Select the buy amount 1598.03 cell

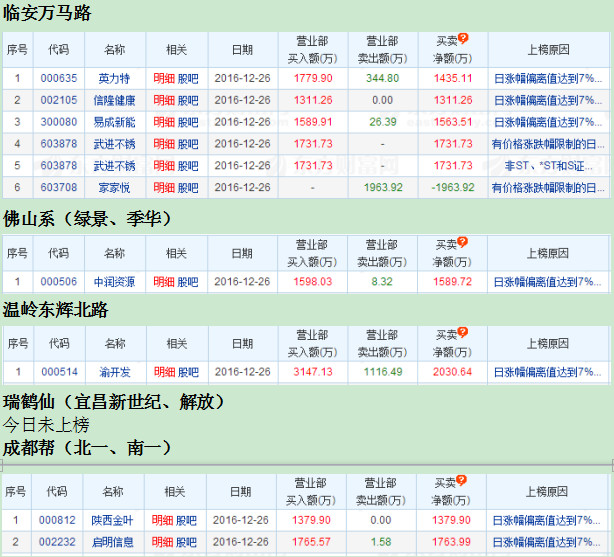(312, 282)
